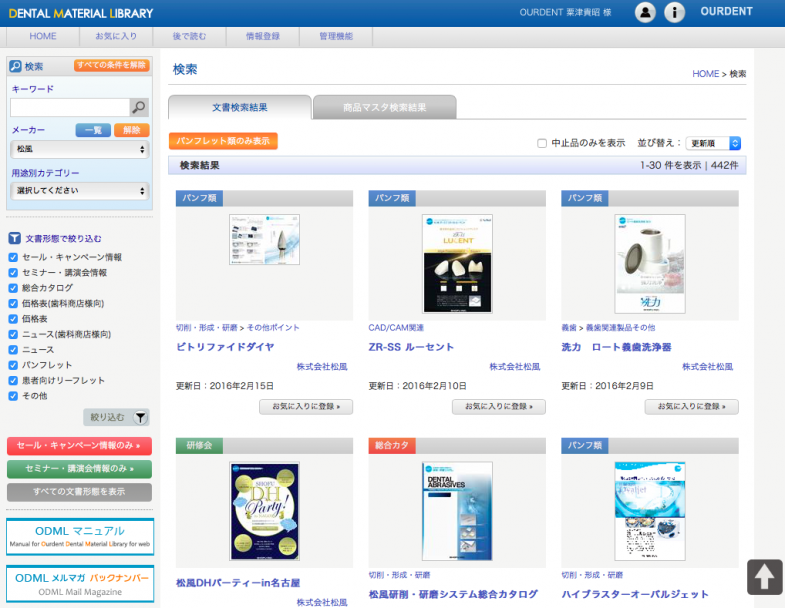Open お気に入り navigation item
785x608 pixels.
pos(116,37)
